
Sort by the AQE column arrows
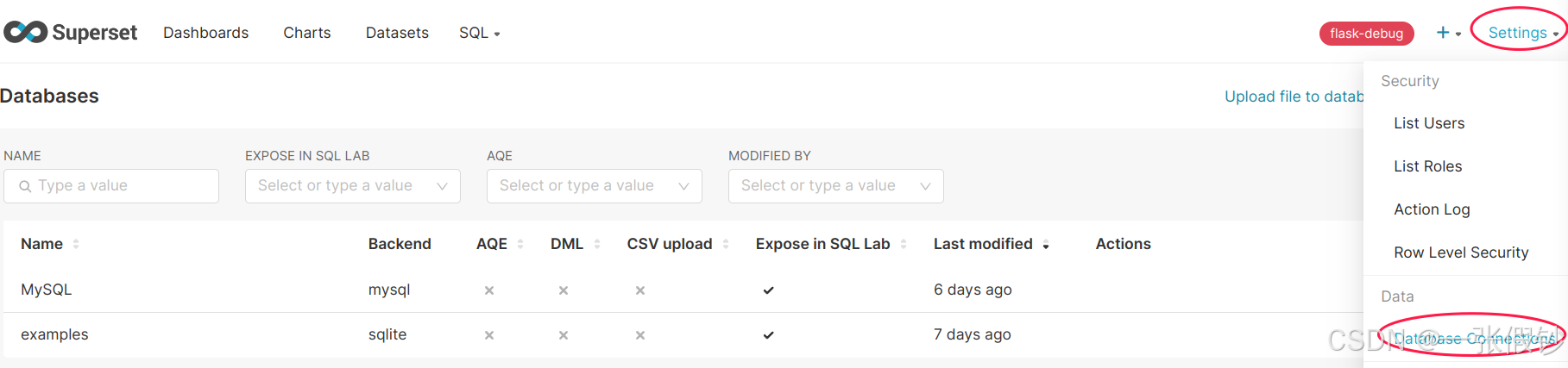click(520, 244)
